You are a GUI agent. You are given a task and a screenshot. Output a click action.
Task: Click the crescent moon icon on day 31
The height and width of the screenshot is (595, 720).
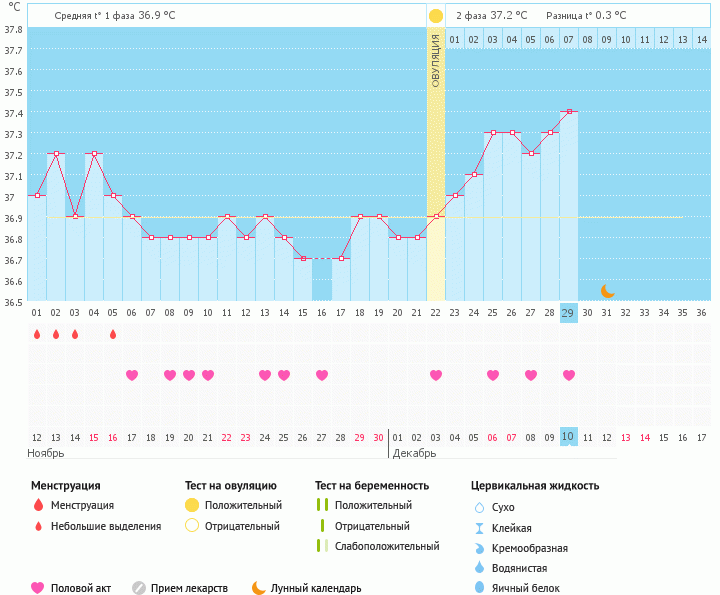coord(607,291)
